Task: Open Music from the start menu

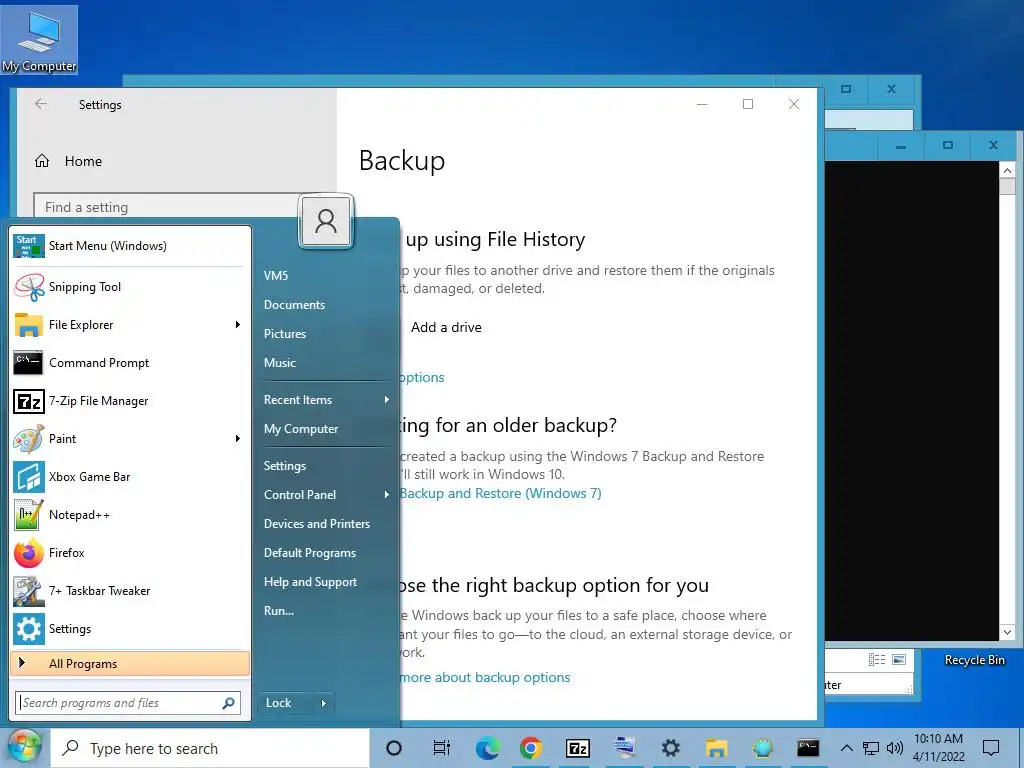Action: click(x=280, y=362)
